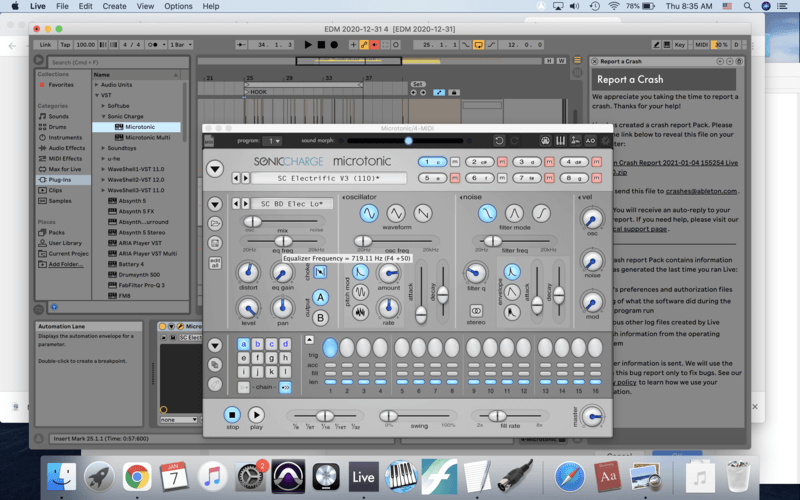Image resolution: width=800 pixels, height=500 pixels.
Task: Toggle the mute button for drum channel 2
Action: 502,162
